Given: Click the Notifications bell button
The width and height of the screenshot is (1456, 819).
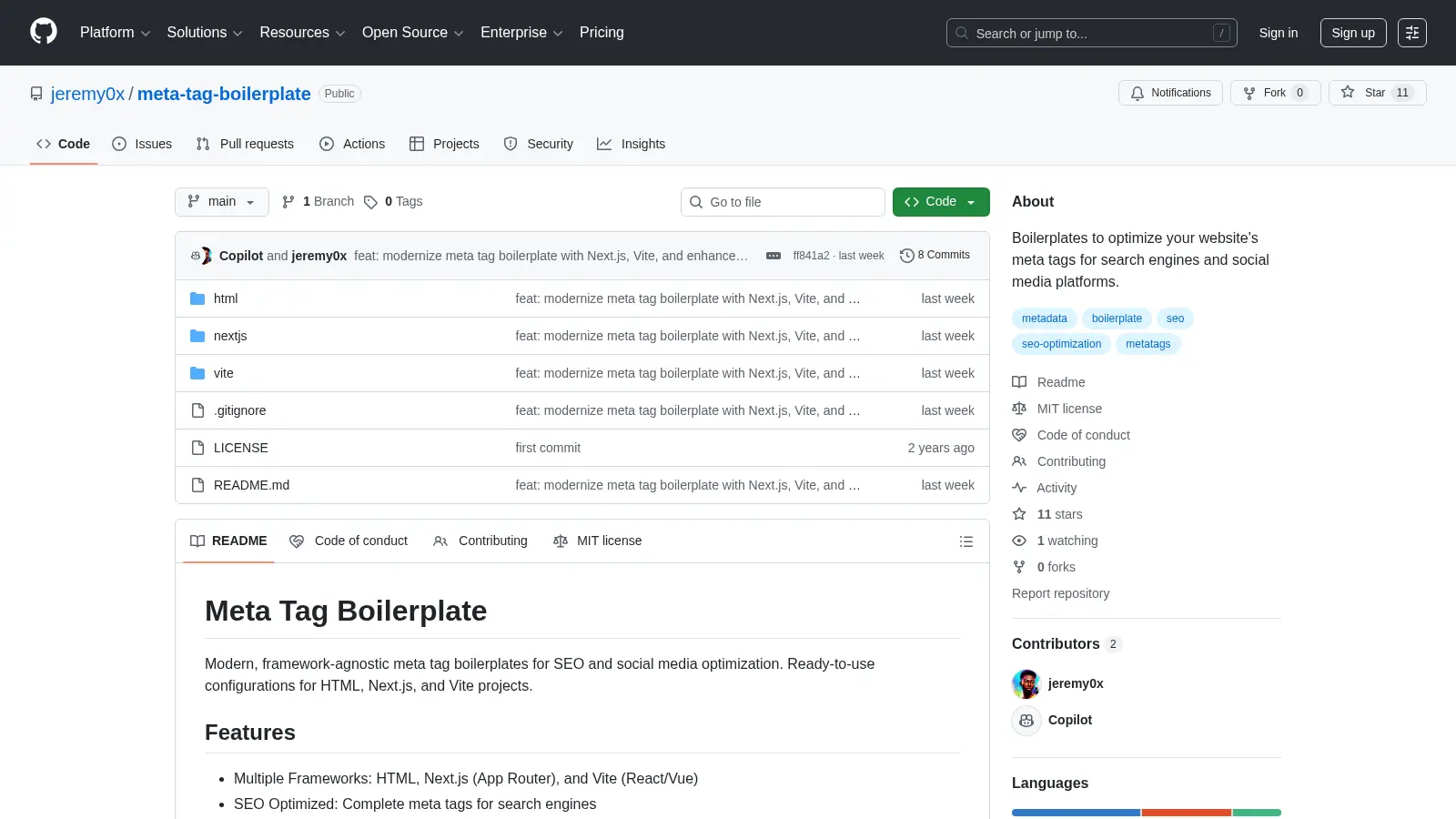Looking at the screenshot, I should tap(1170, 93).
